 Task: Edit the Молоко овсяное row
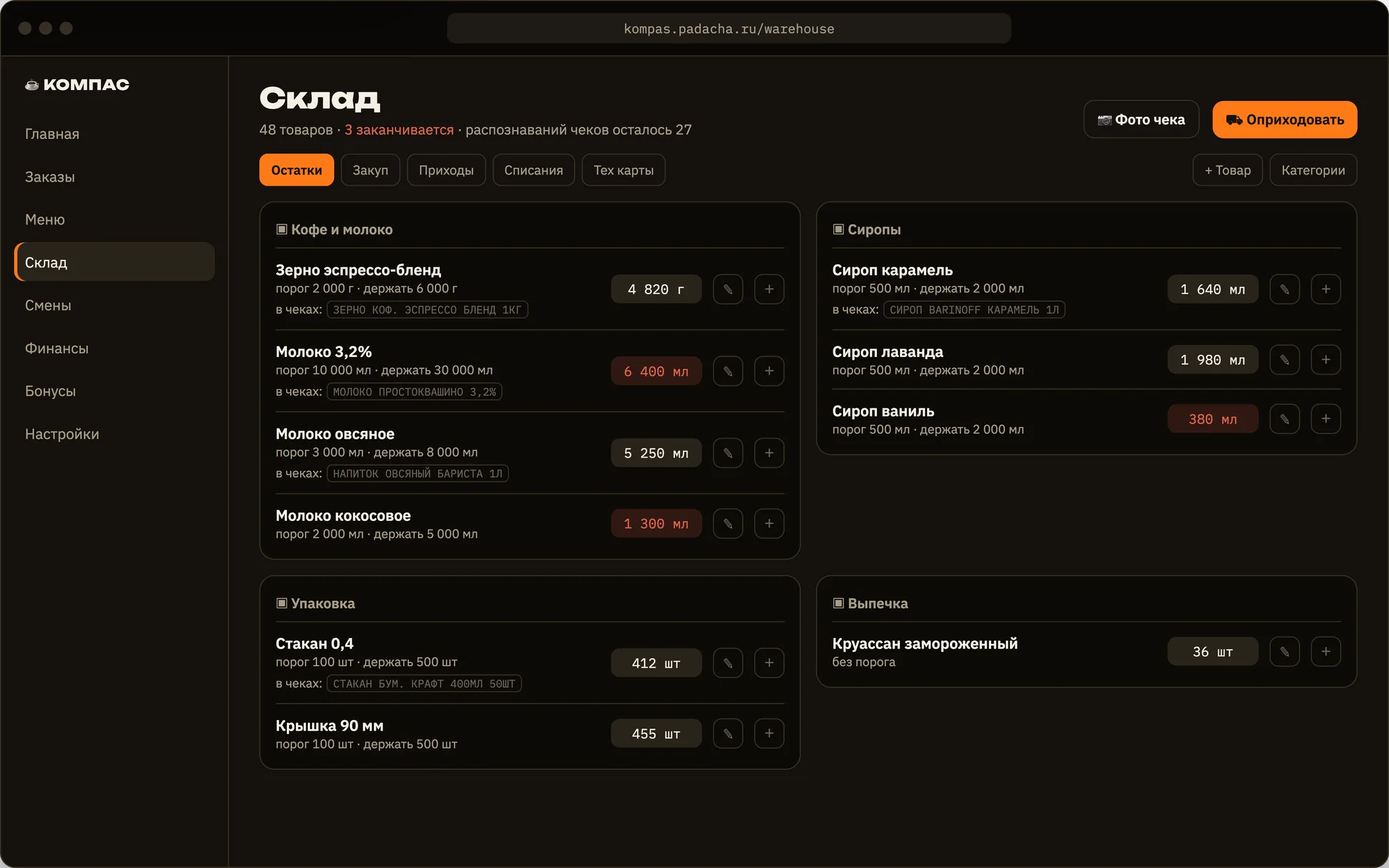pyautogui.click(x=728, y=453)
